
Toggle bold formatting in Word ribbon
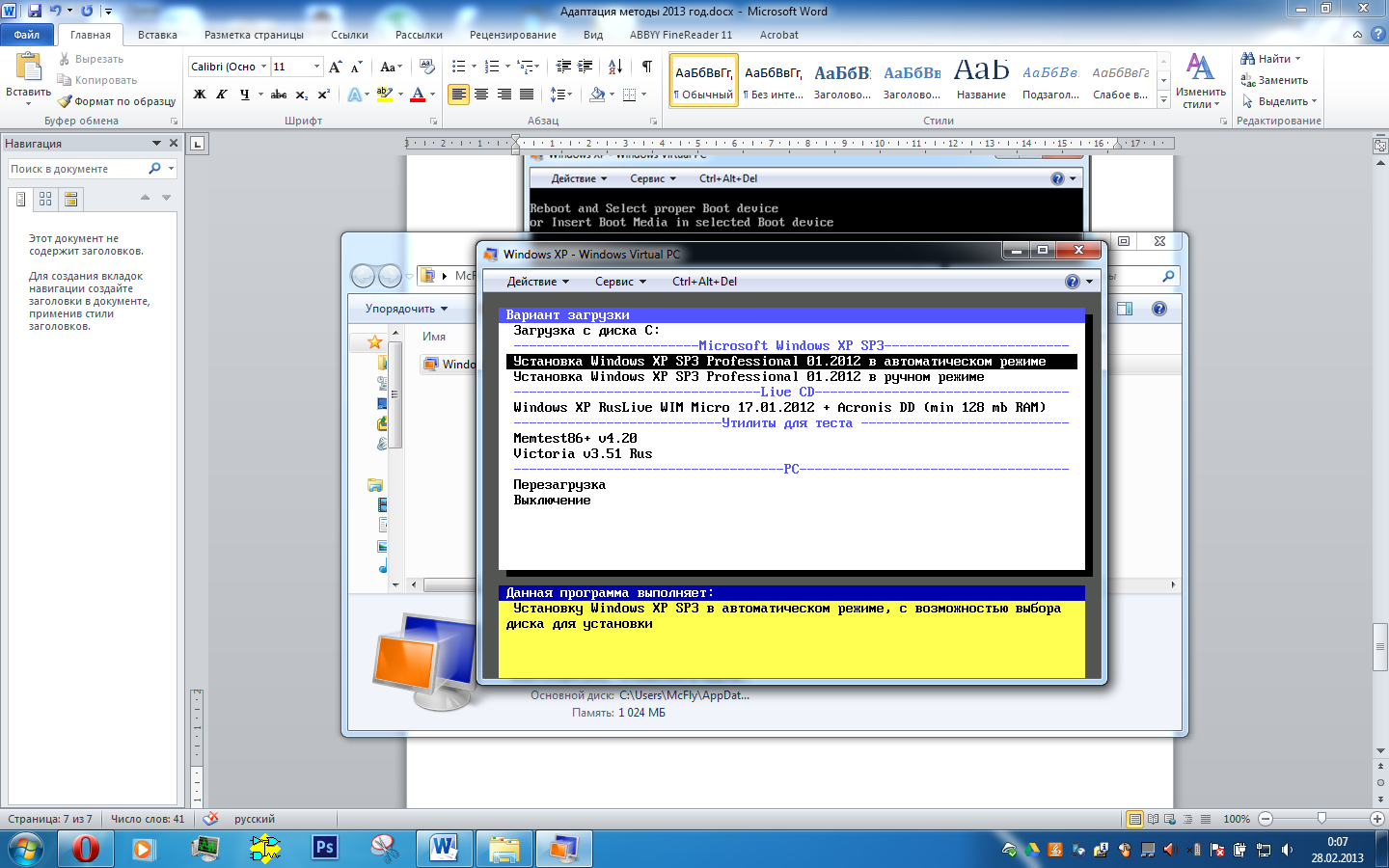tap(200, 95)
